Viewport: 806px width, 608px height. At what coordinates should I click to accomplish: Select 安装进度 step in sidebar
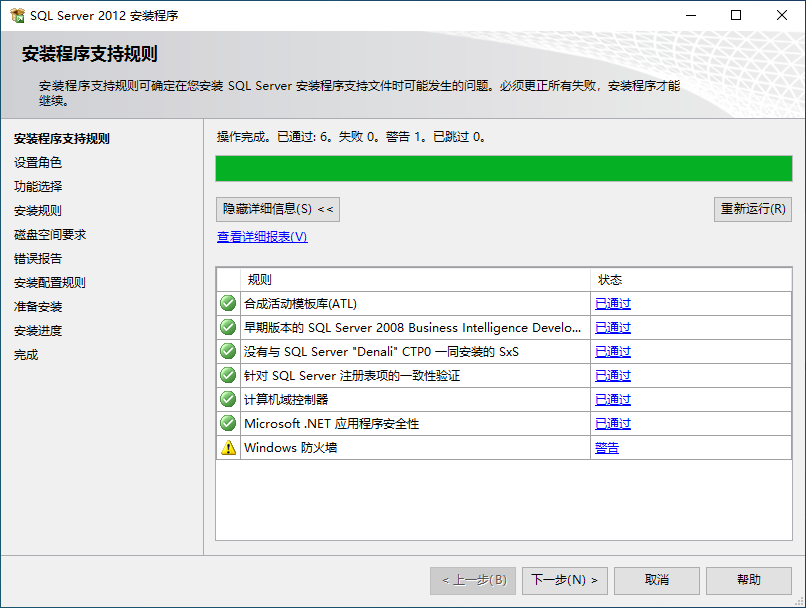(38, 330)
